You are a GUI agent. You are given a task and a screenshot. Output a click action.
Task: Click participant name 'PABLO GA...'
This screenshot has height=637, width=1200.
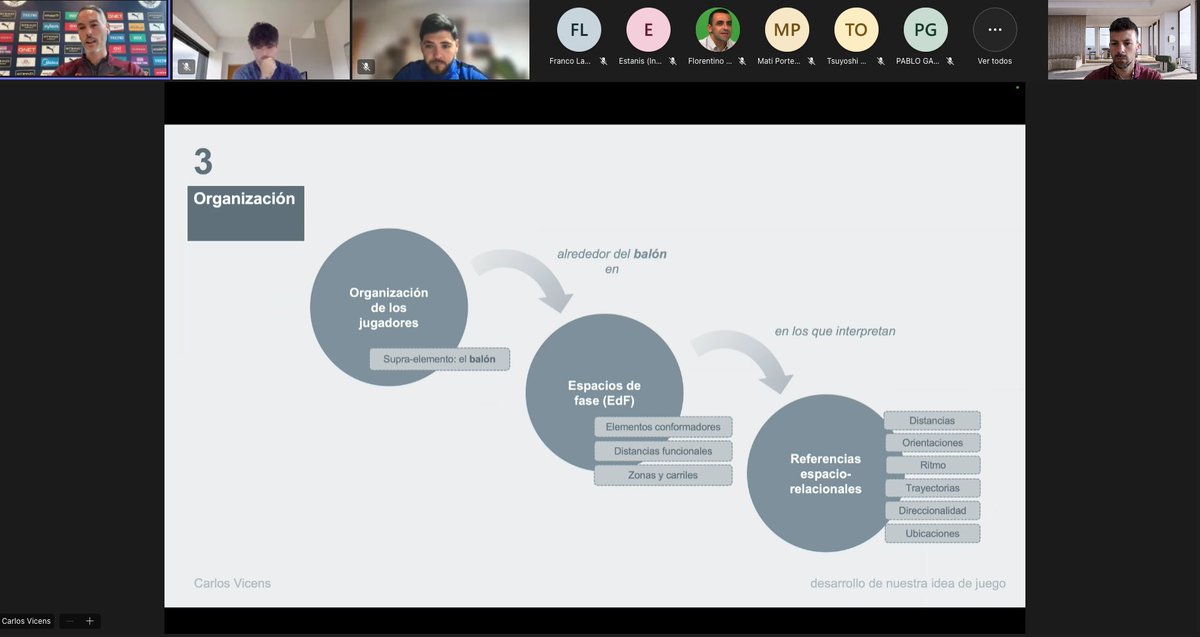(918, 61)
